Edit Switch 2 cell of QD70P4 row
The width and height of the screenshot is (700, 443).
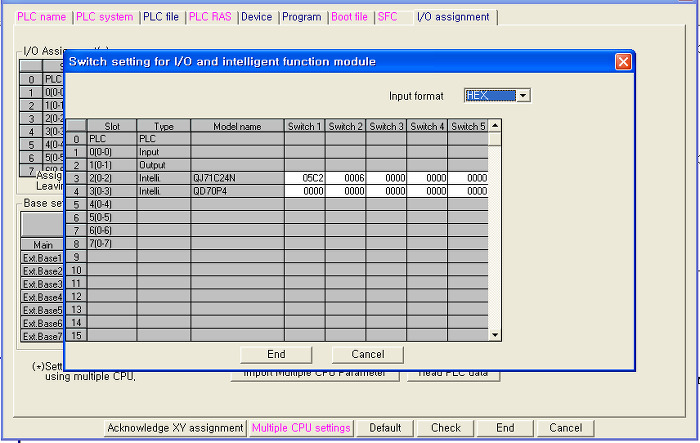click(346, 191)
